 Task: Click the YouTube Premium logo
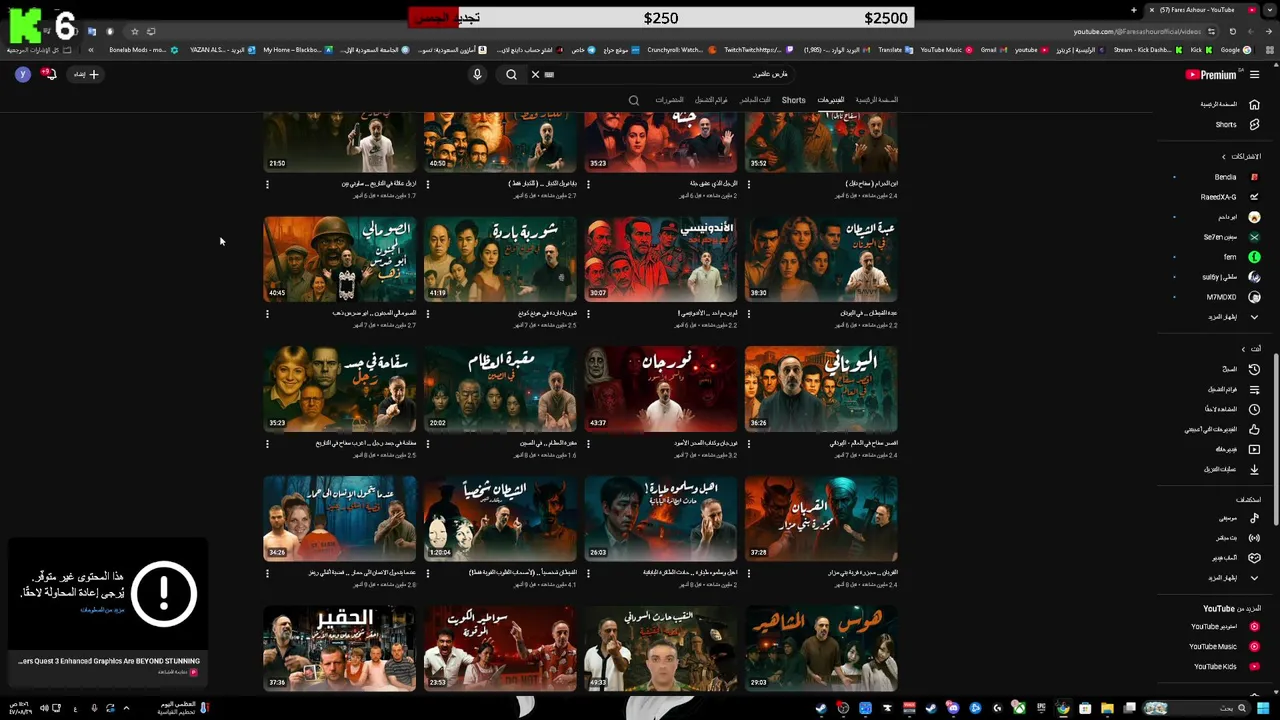click(x=1212, y=75)
